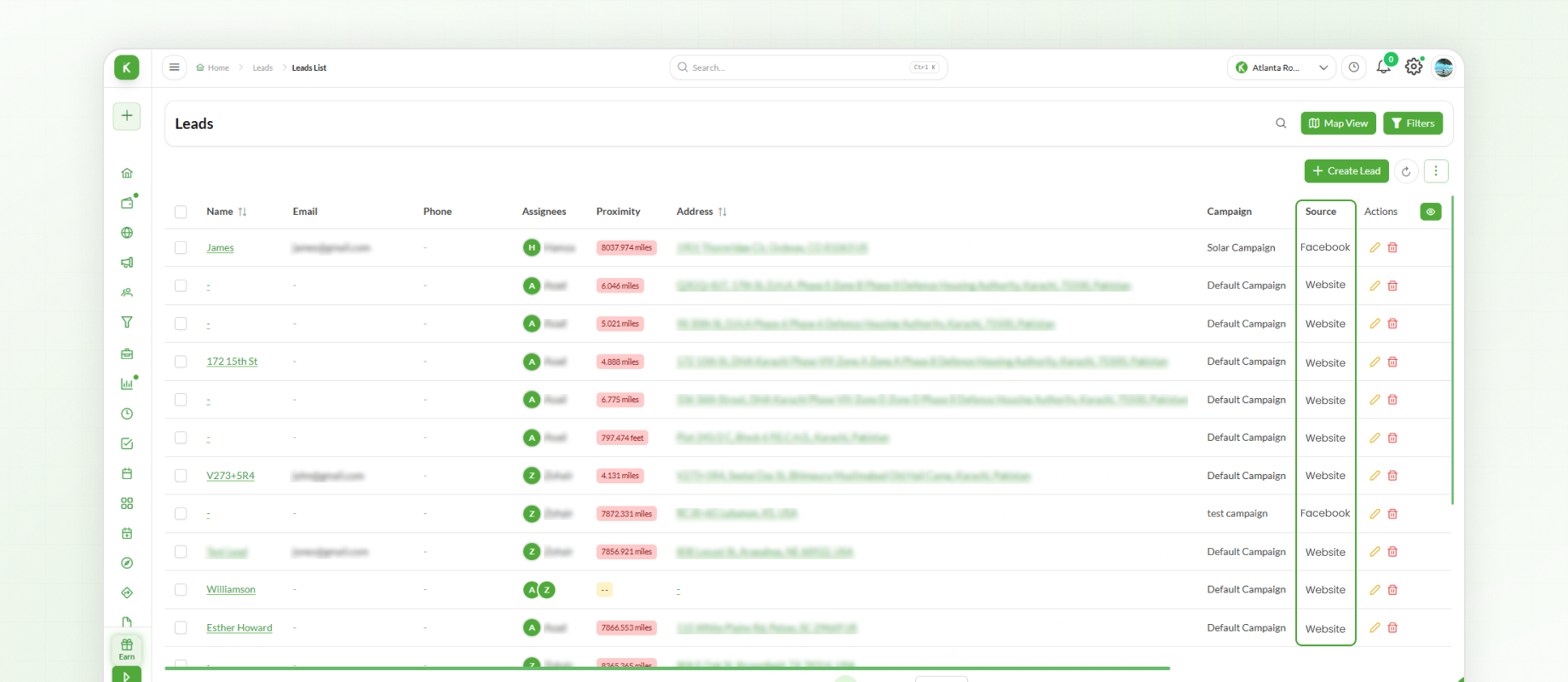Click the Earn gift icon in sidebar
Image resolution: width=1568 pixels, height=682 pixels.
point(127,649)
